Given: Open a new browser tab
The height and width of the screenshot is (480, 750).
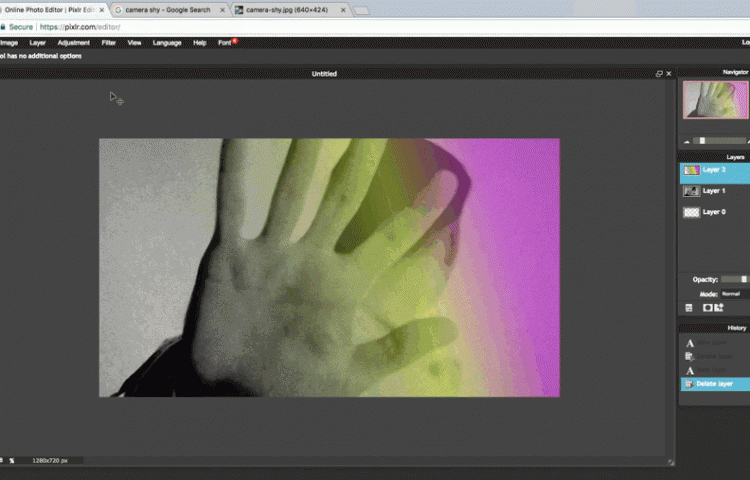Looking at the screenshot, I should tap(362, 11).
